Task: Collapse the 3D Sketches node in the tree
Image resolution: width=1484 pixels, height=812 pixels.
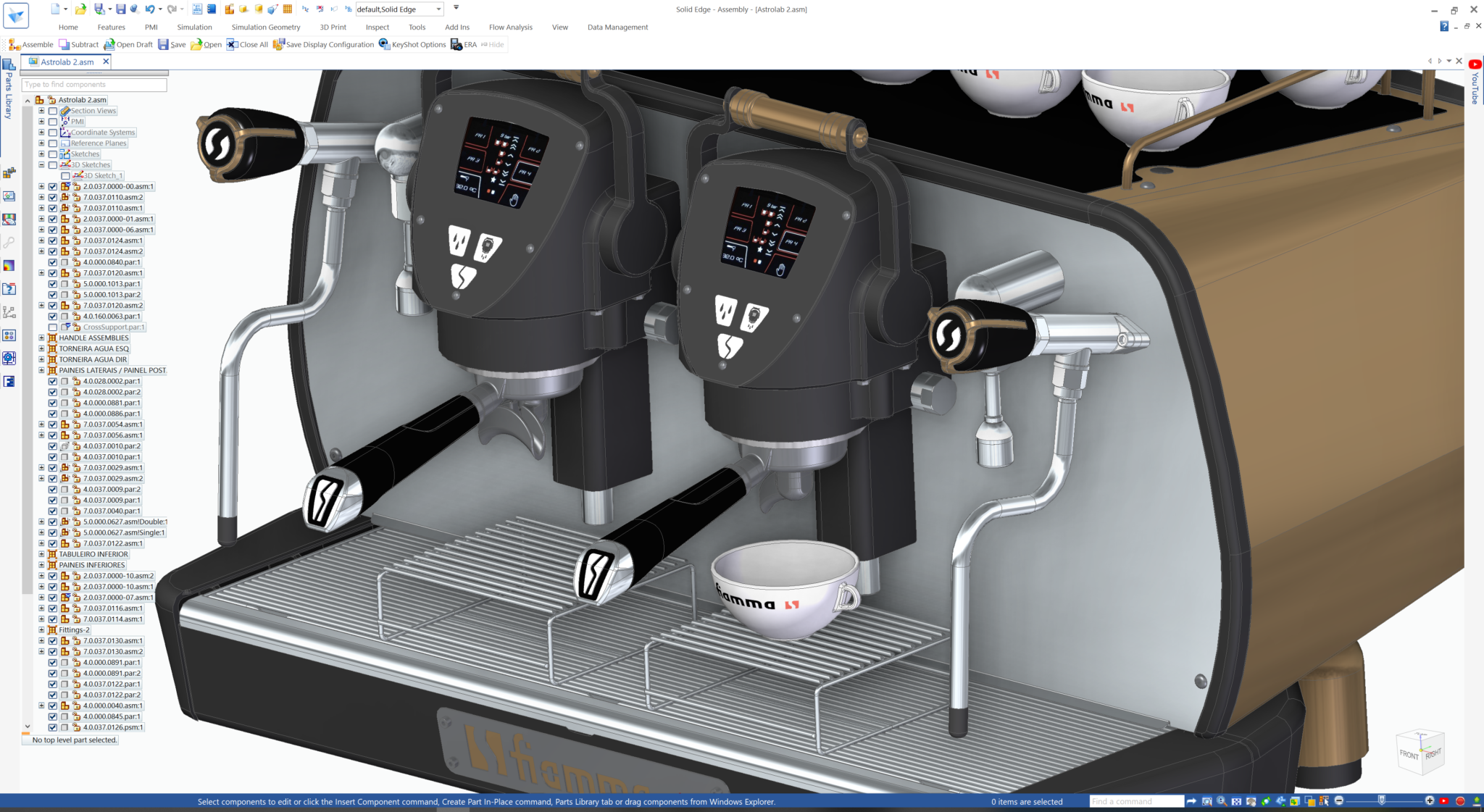Action: (x=41, y=164)
